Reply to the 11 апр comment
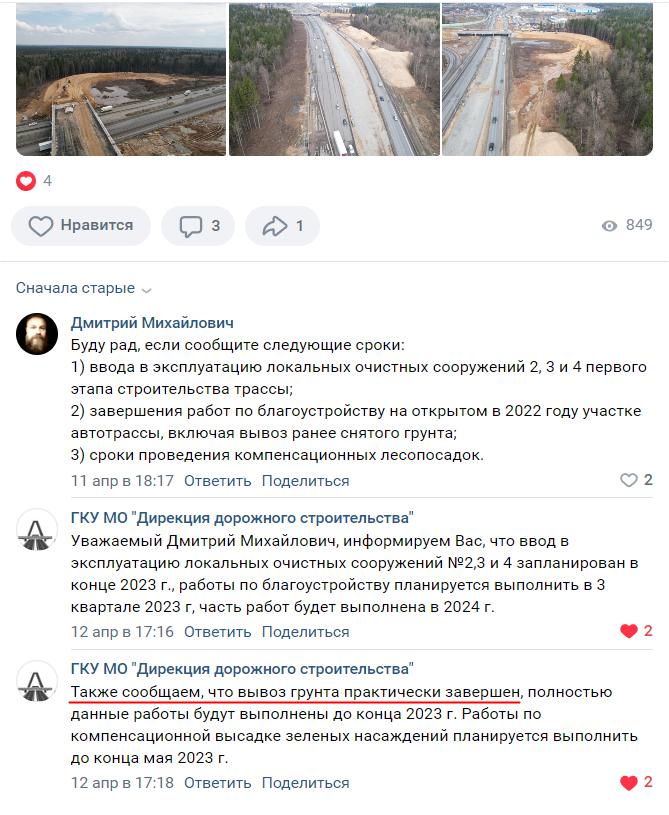Image resolution: width=669 pixels, height=815 pixels. pyautogui.click(x=217, y=481)
